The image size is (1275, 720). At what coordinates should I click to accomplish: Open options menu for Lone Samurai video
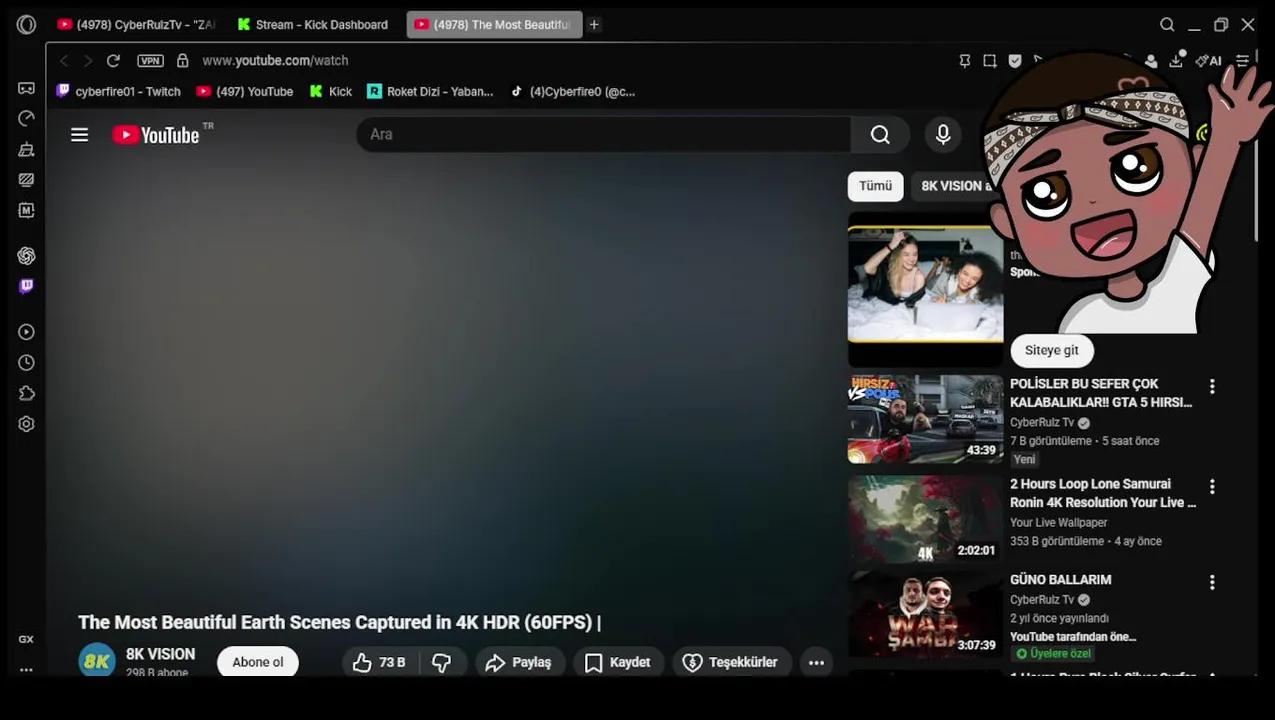coord(1212,486)
